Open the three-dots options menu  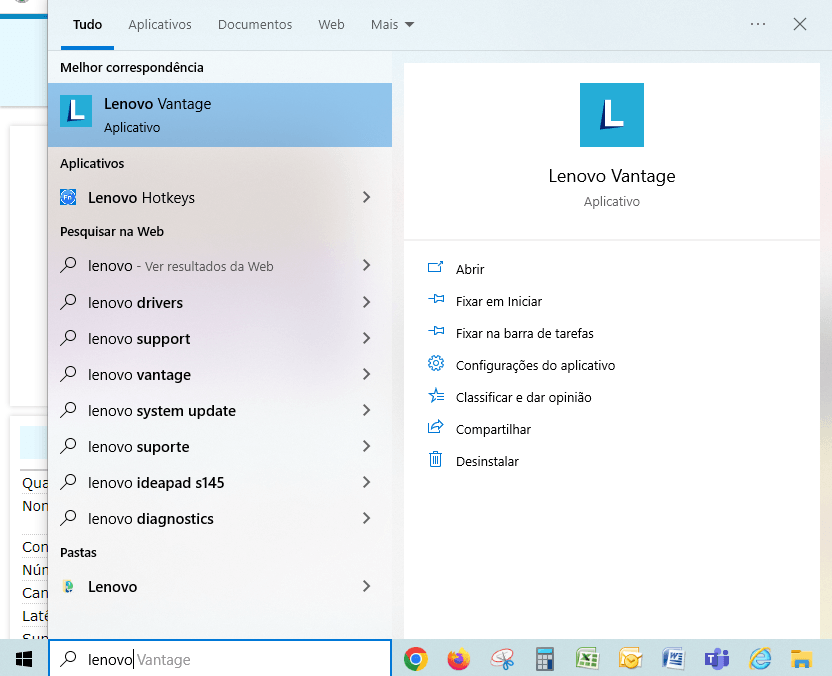coord(758,24)
